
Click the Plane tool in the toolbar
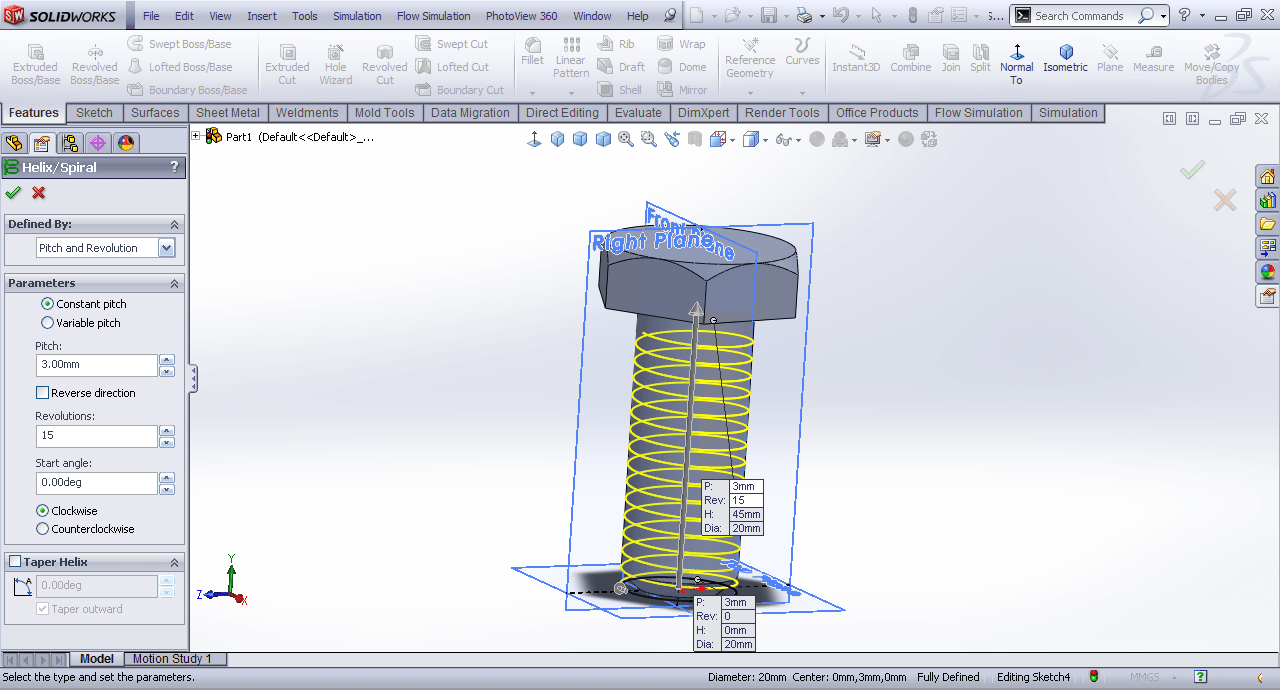(1110, 58)
